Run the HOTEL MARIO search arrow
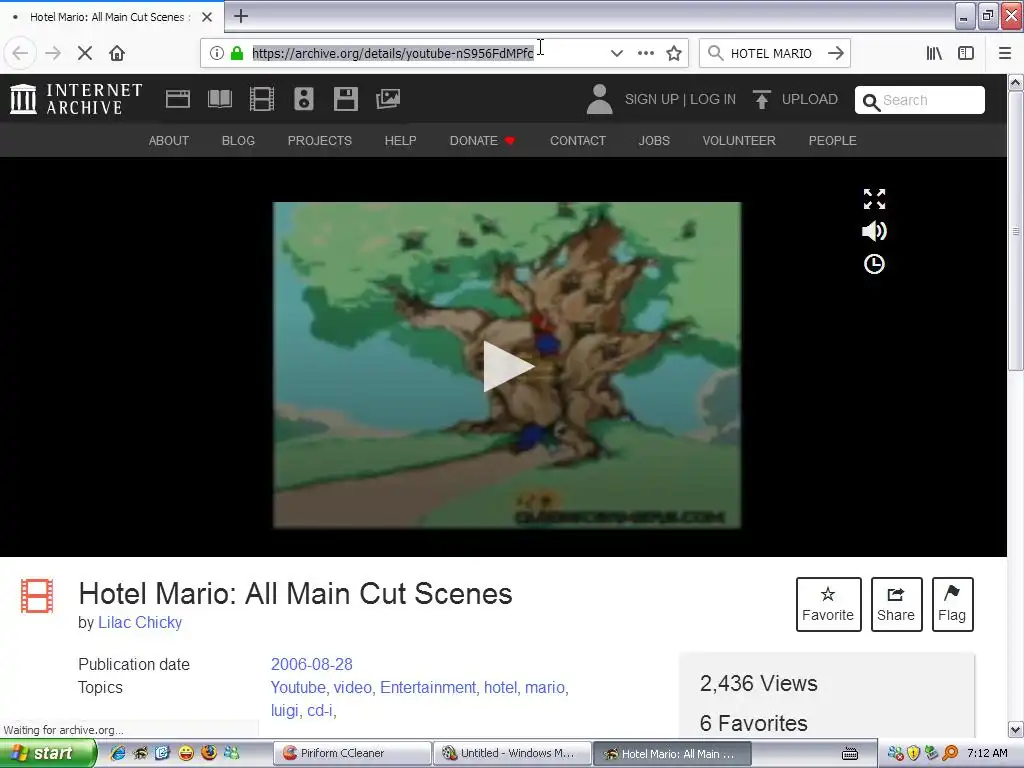This screenshot has width=1024, height=768. pyautogui.click(x=836, y=53)
